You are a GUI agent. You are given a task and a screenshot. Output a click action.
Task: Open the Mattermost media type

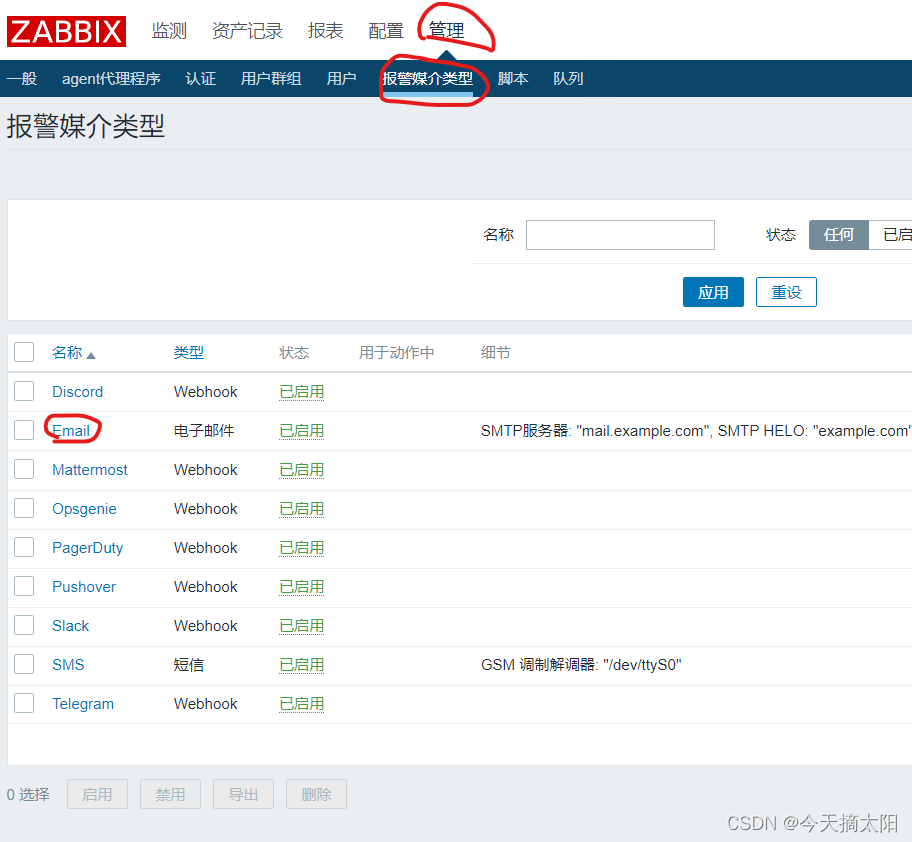coord(90,470)
